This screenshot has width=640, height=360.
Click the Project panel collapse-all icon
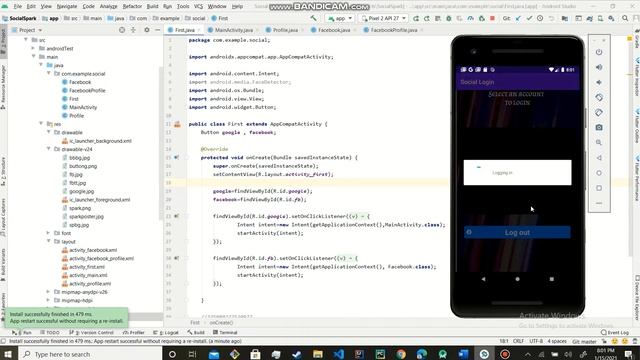(133, 30)
